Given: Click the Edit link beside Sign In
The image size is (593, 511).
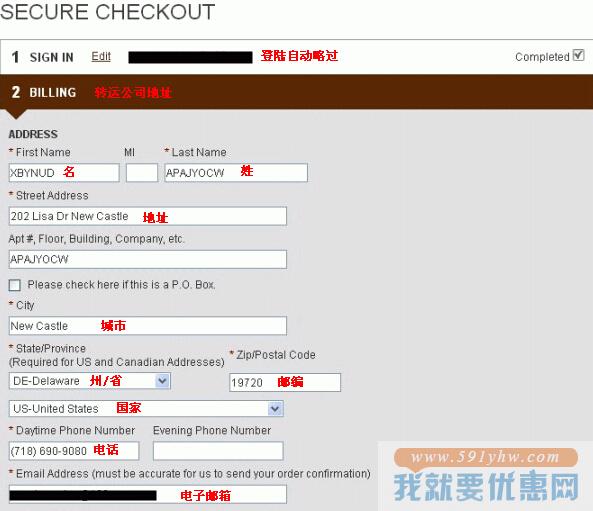Looking at the screenshot, I should point(101,57).
